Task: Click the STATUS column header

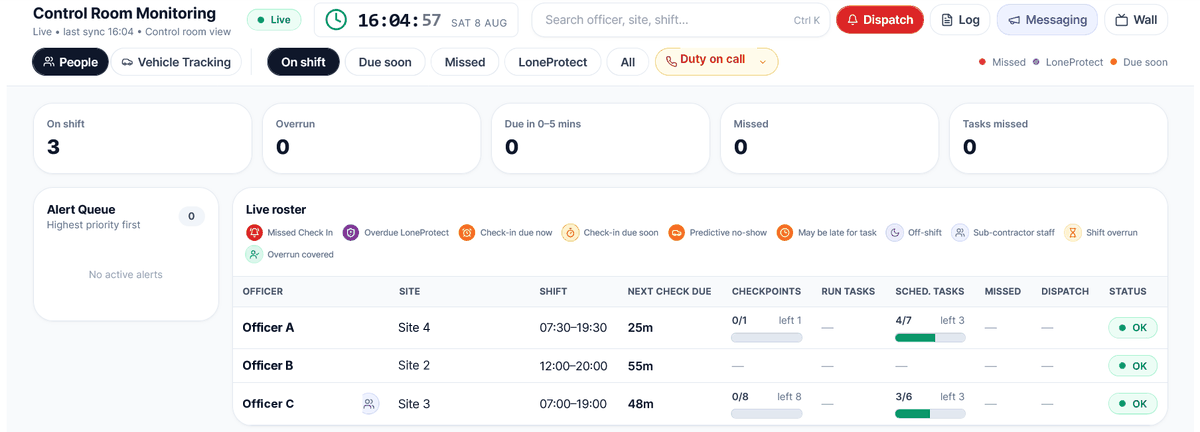Action: point(1128,292)
